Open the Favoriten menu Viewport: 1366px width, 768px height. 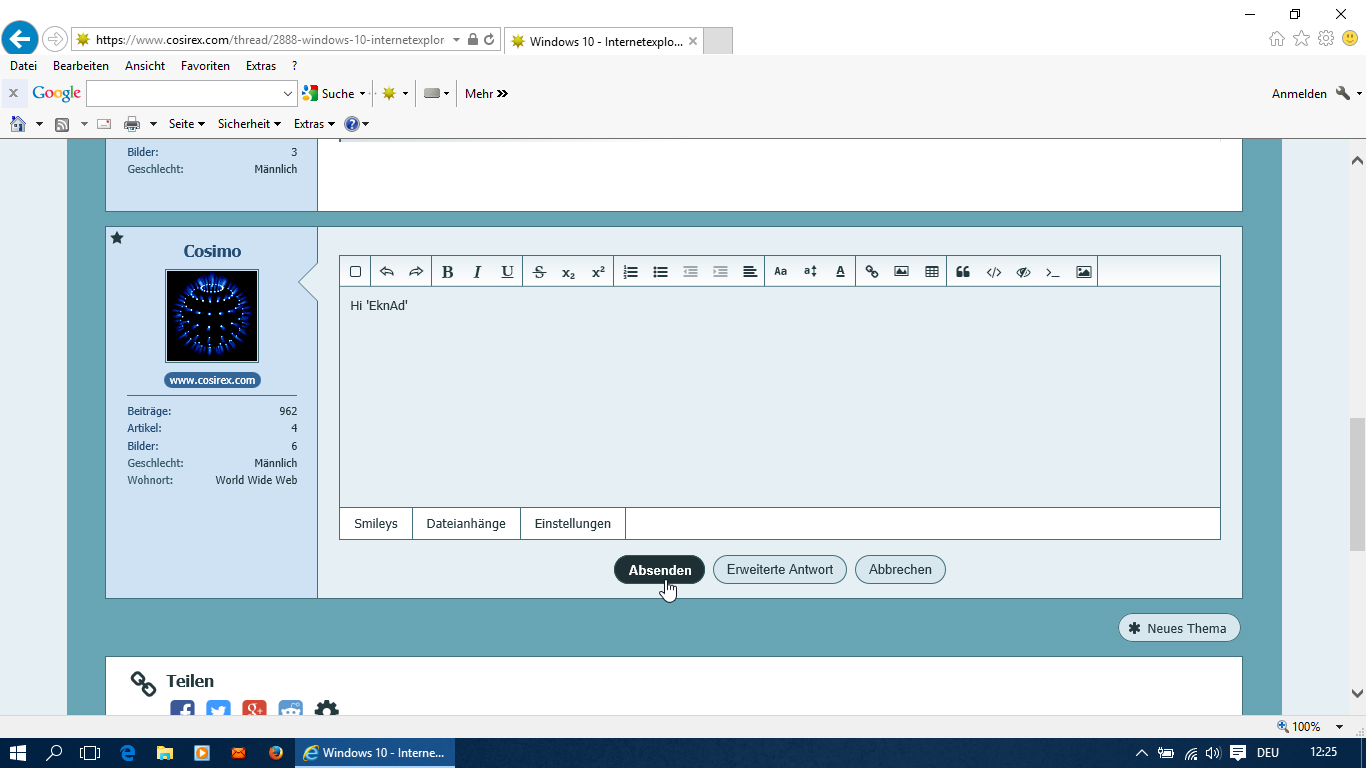click(205, 66)
